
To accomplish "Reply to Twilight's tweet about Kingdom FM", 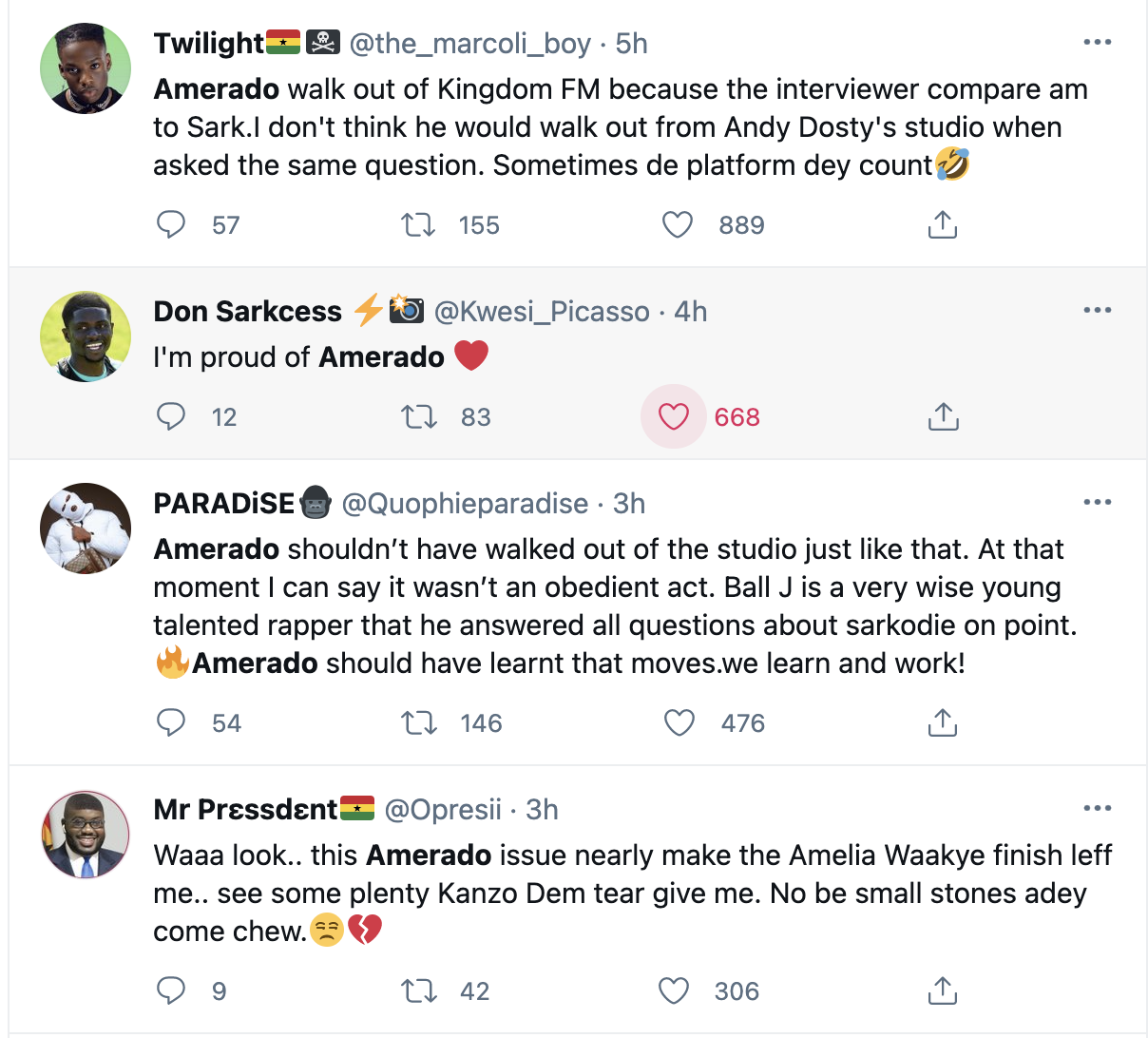I will point(171,224).
